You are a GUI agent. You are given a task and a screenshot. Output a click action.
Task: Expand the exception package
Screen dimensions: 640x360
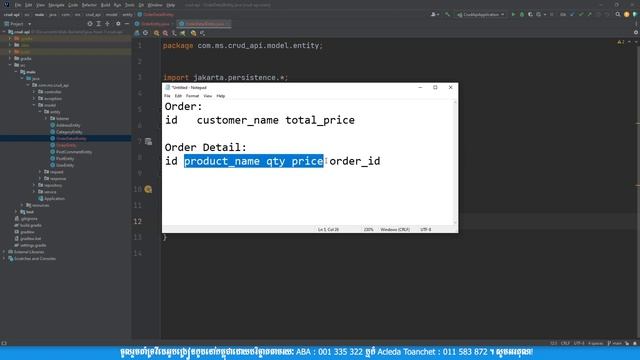point(34,98)
